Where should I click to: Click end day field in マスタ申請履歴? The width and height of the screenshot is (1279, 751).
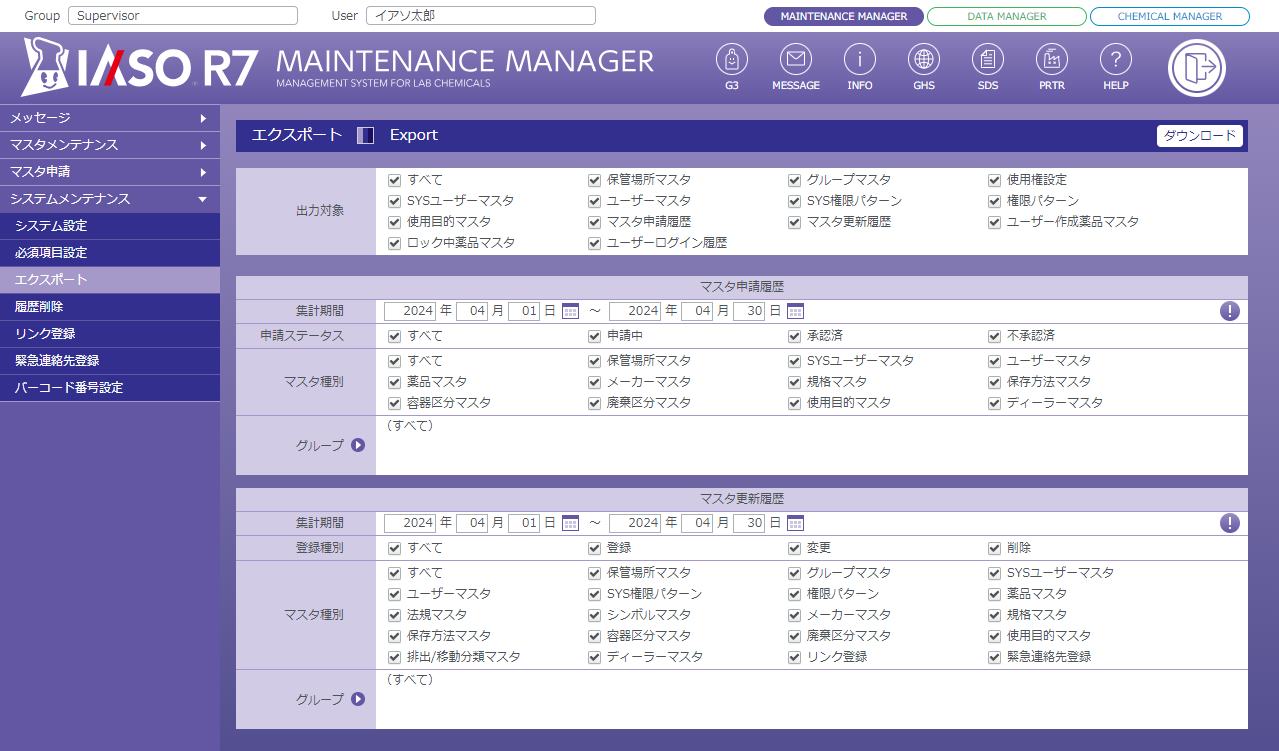click(749, 311)
